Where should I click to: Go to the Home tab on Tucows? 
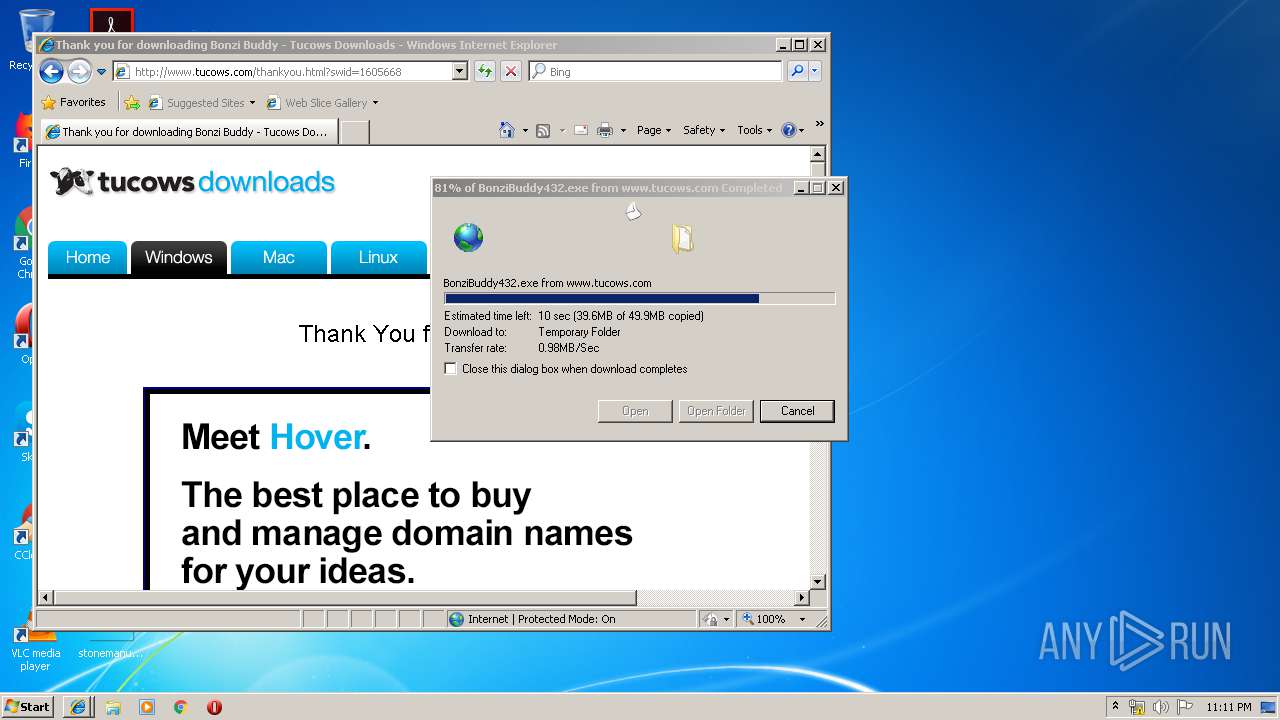88,257
